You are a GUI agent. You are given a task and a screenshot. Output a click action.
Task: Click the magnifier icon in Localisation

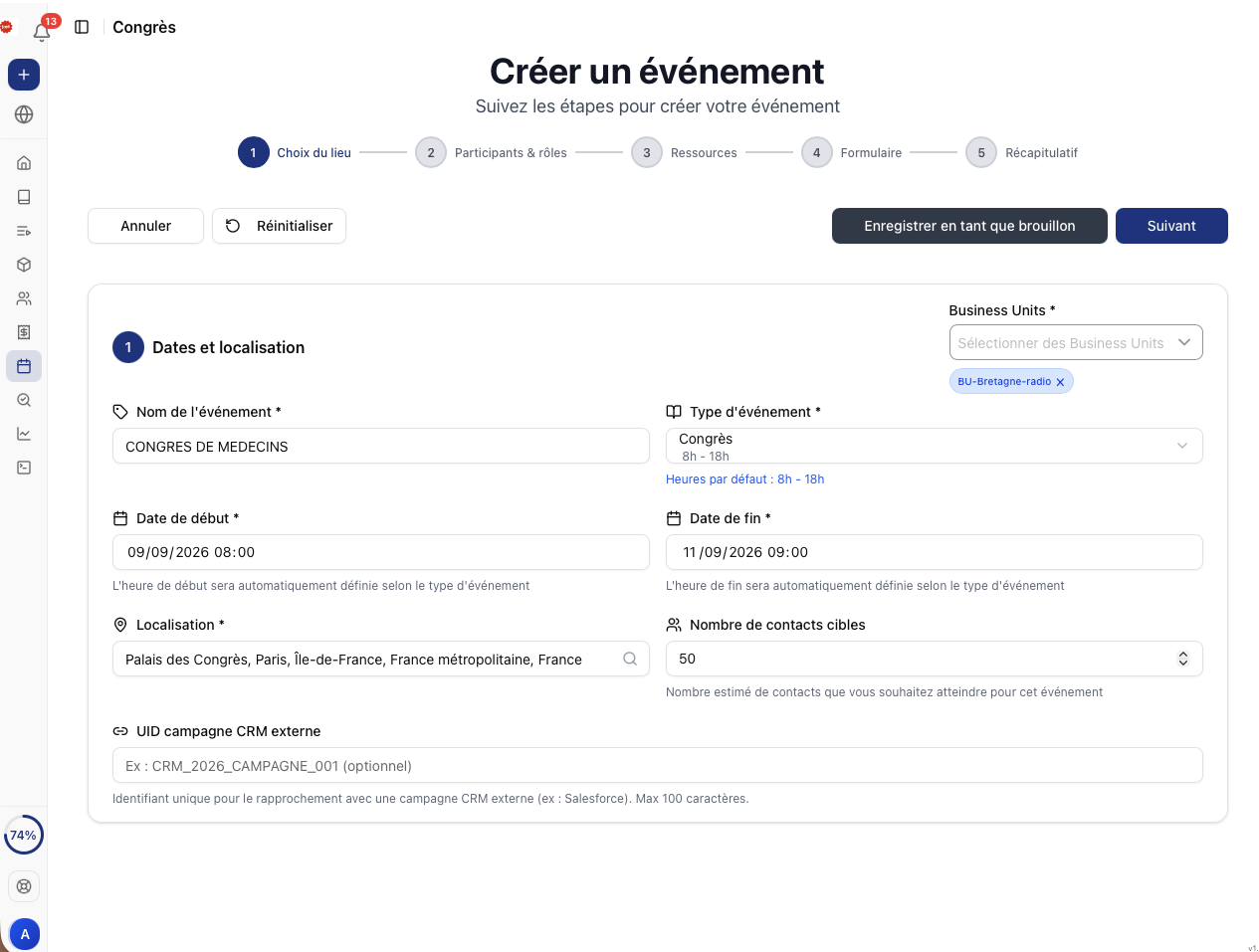coord(630,659)
